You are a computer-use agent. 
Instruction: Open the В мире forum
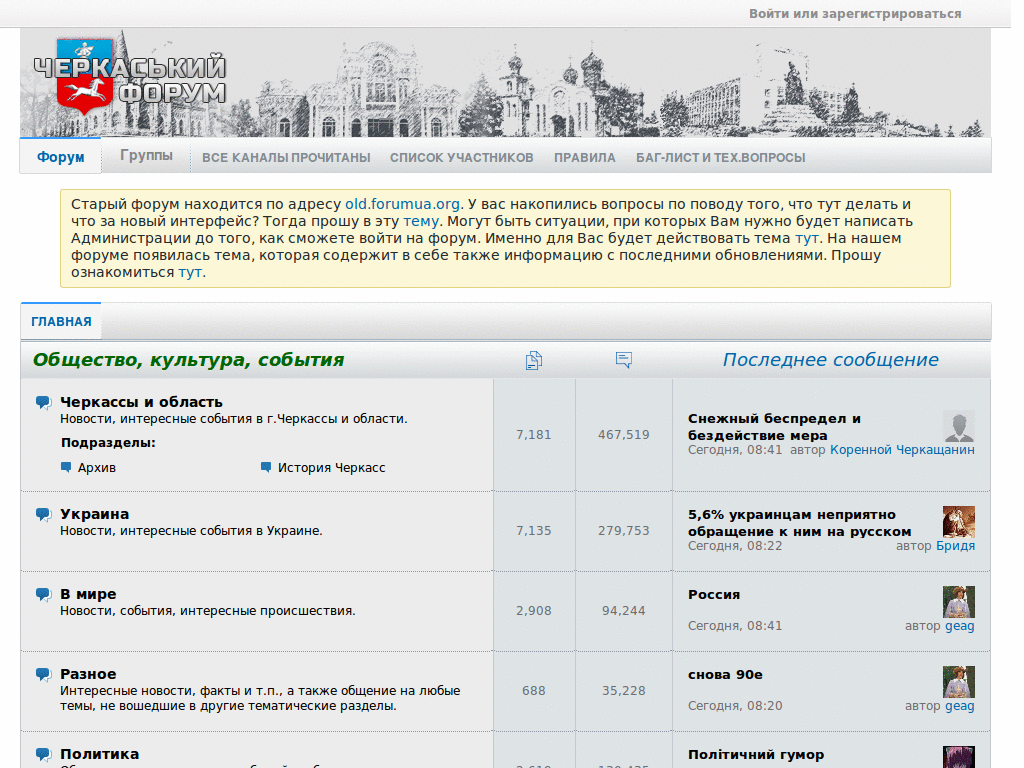click(88, 594)
